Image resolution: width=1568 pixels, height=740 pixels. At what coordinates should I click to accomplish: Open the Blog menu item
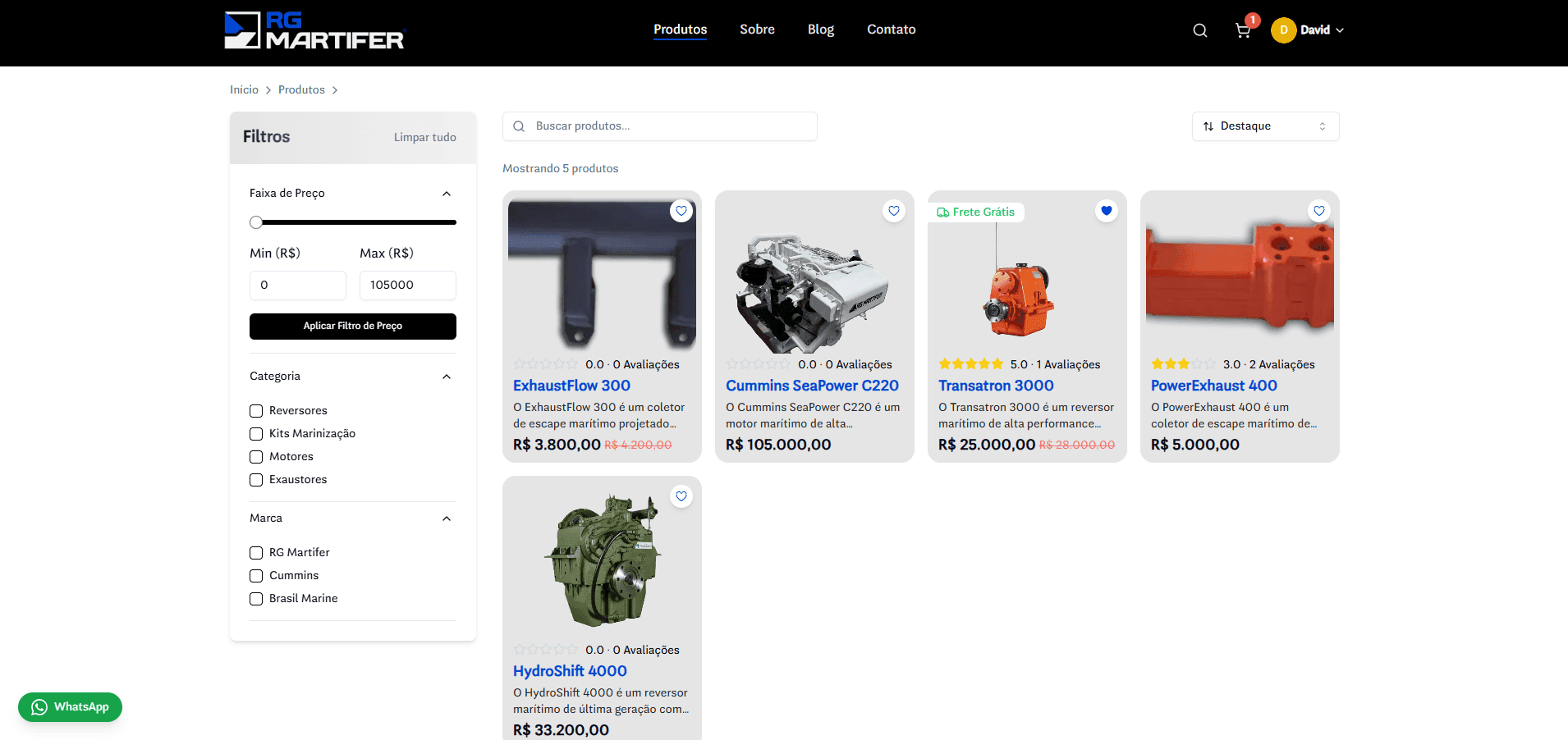(820, 30)
